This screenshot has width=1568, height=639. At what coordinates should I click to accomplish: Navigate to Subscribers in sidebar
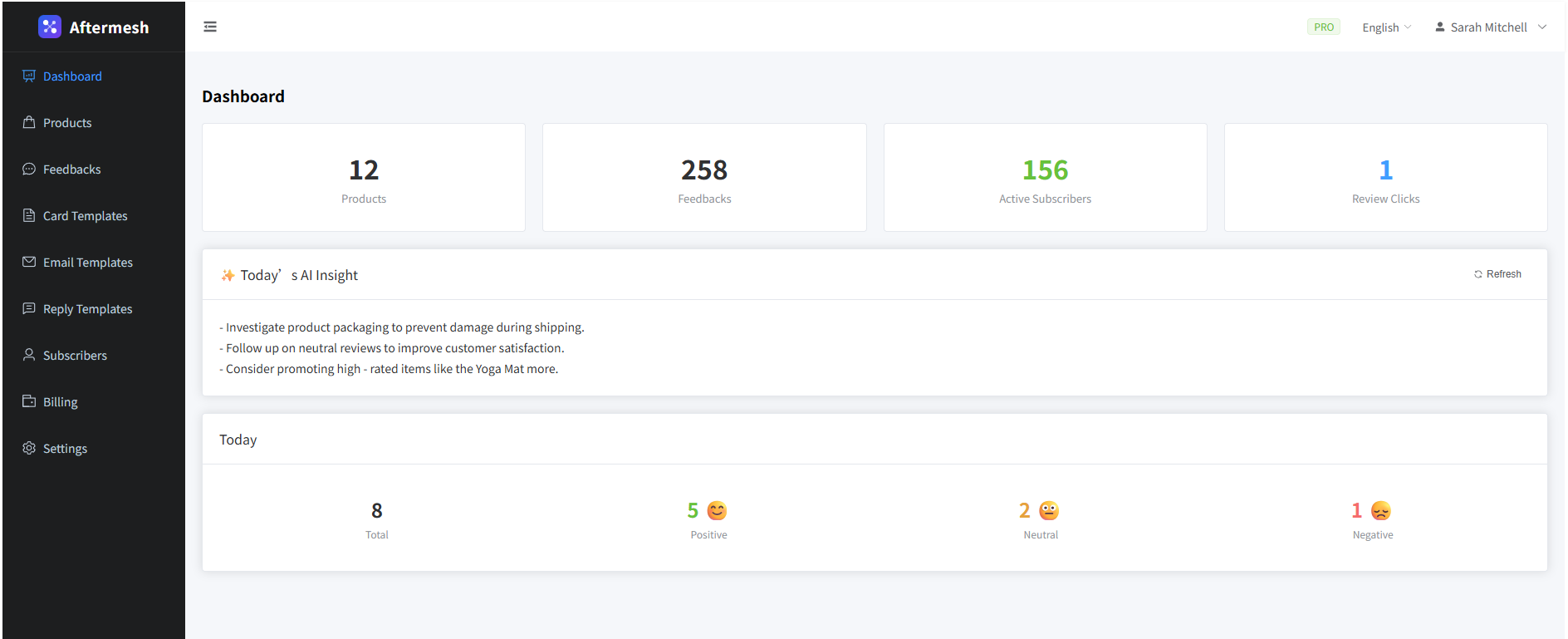click(94, 355)
